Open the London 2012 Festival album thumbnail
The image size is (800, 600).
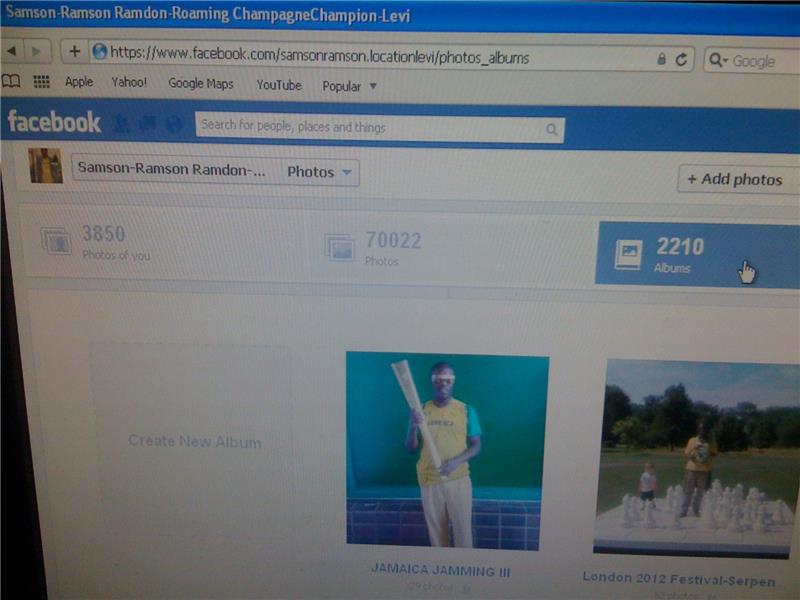696,458
